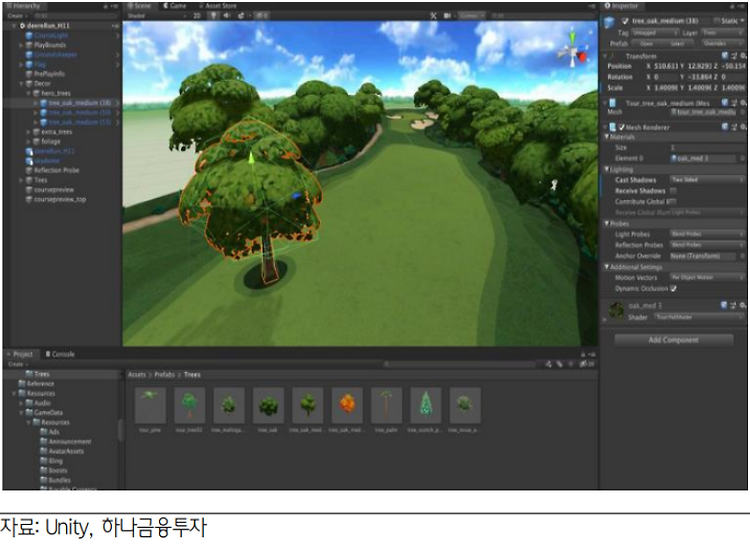Open the Asset Store tab
This screenshot has height=545, width=750.
click(218, 6)
